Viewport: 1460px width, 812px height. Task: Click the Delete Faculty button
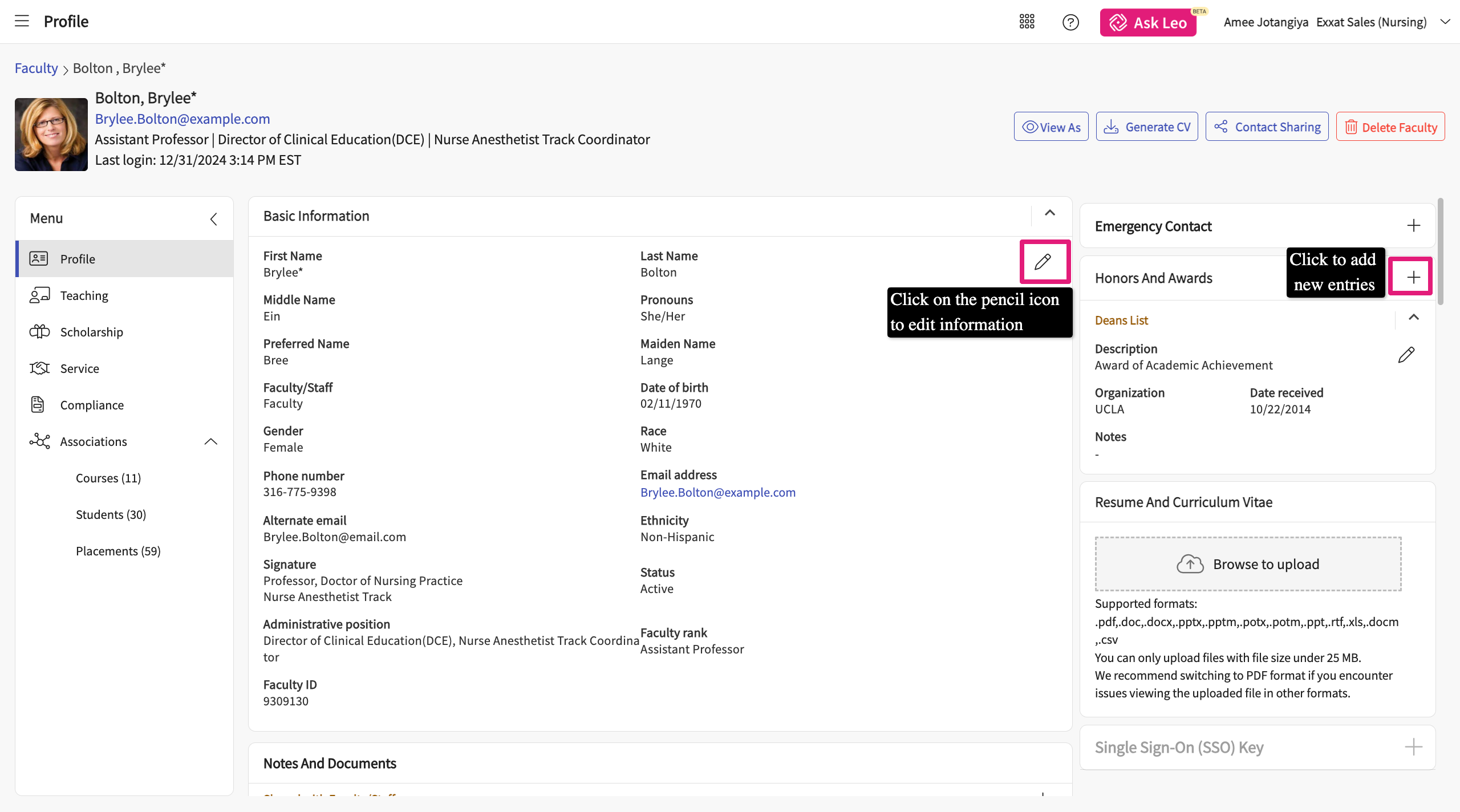[1390, 127]
